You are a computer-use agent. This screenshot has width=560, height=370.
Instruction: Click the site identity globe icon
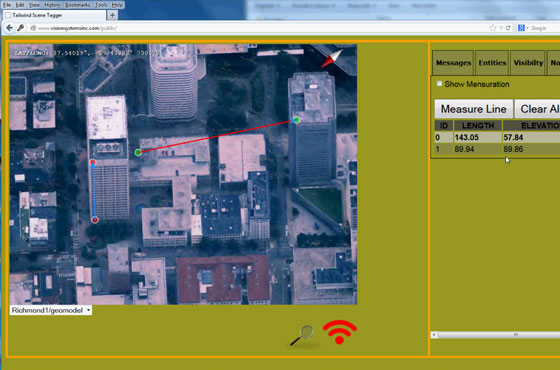tap(33, 28)
